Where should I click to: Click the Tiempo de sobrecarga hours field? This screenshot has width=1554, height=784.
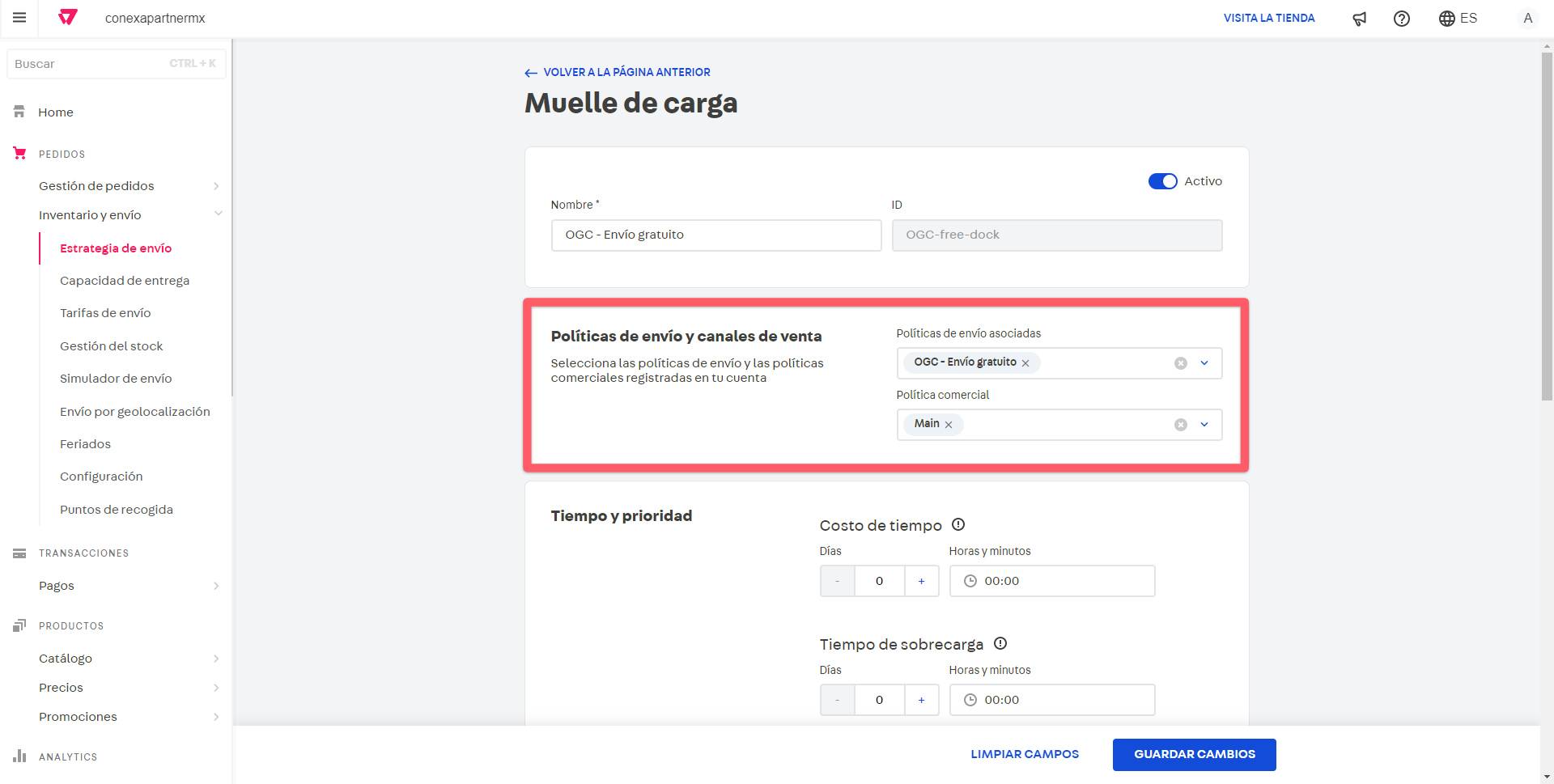coord(1052,700)
